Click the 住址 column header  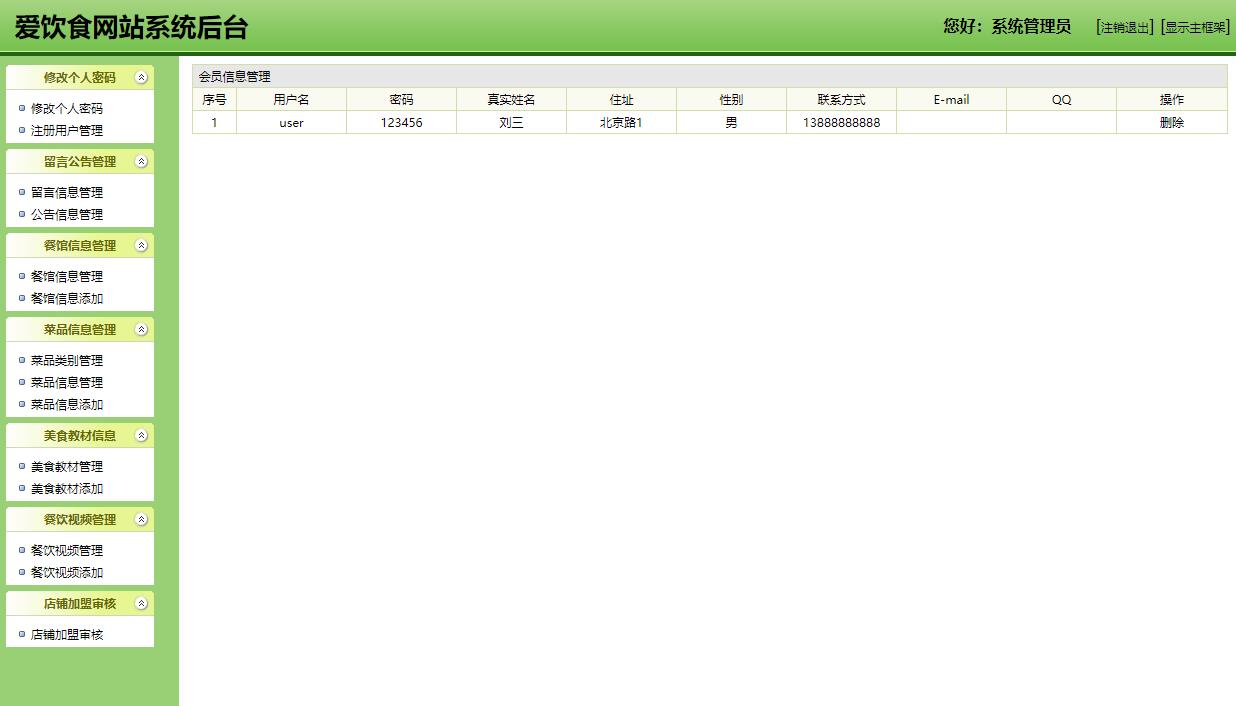coord(621,99)
